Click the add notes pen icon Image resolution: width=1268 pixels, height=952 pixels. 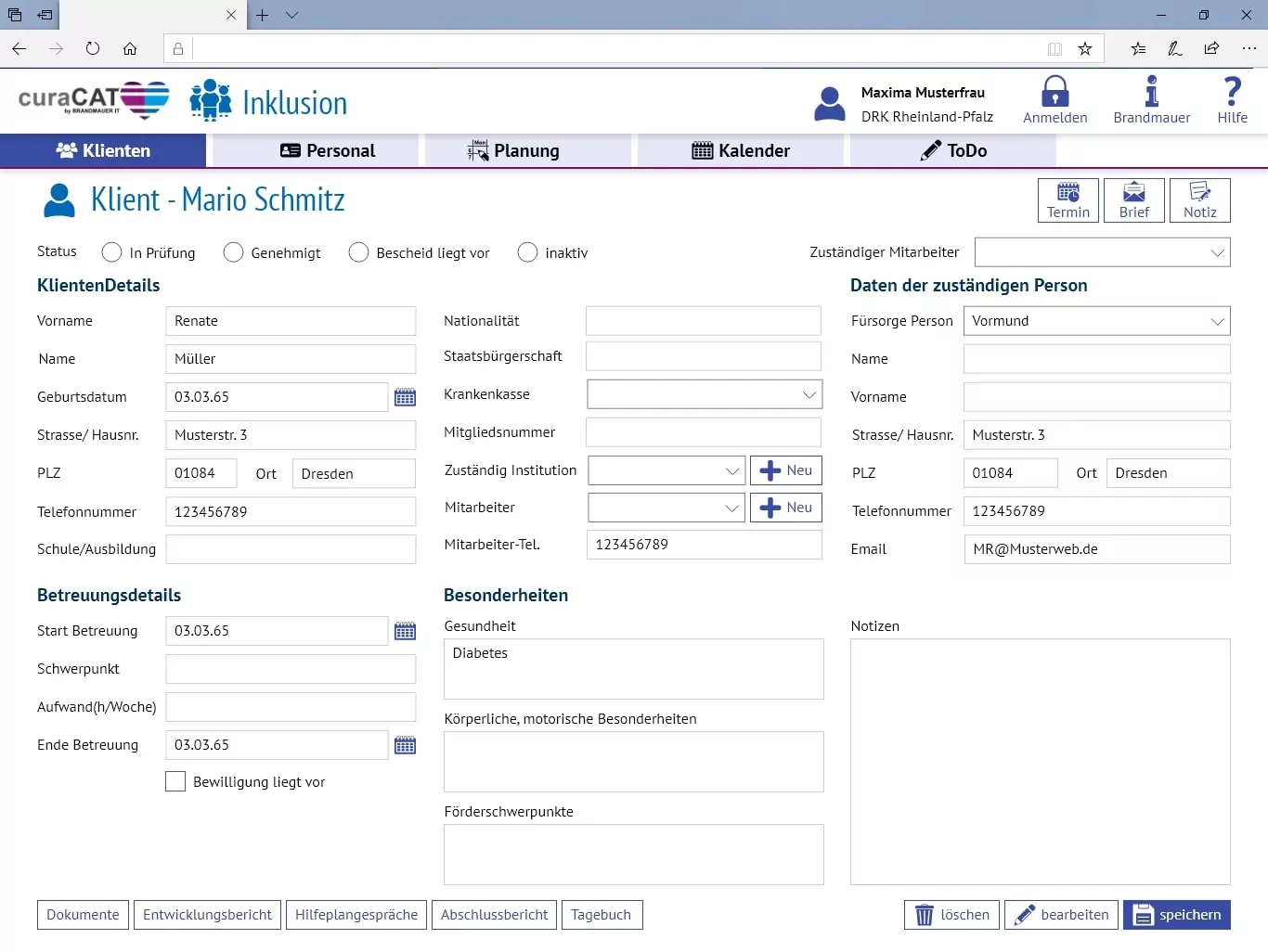[1175, 48]
